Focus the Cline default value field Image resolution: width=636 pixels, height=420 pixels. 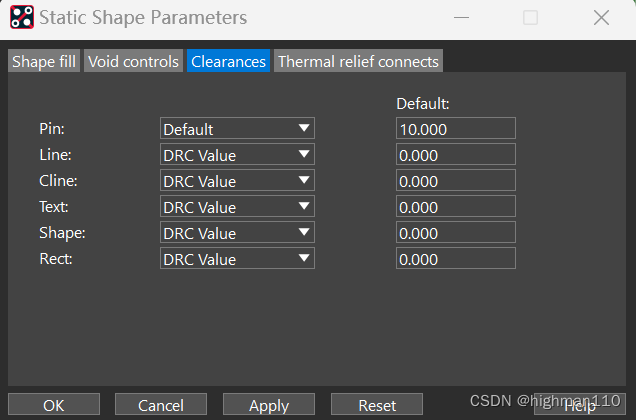click(x=455, y=181)
